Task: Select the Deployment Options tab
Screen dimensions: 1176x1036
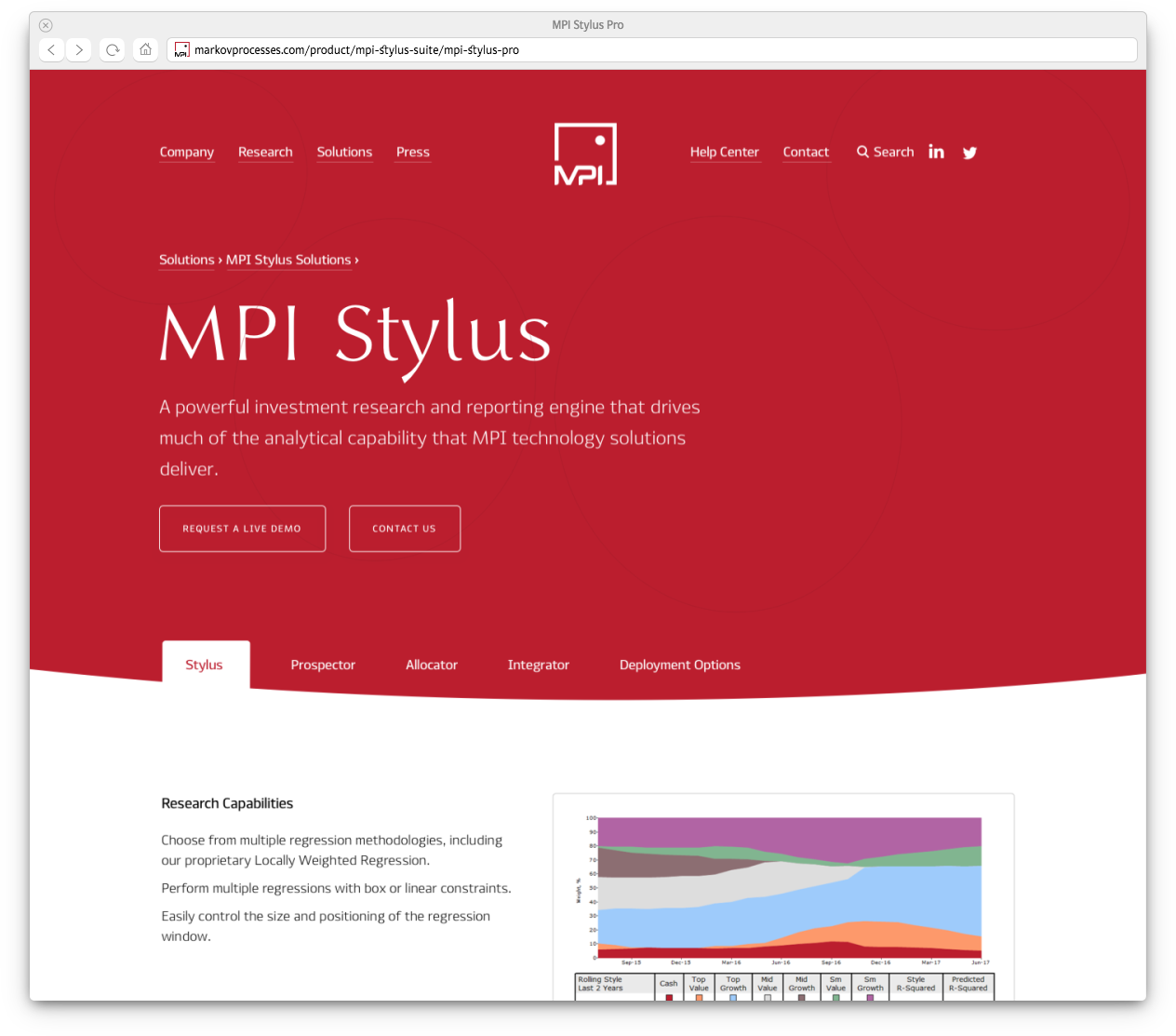Action: (680, 665)
